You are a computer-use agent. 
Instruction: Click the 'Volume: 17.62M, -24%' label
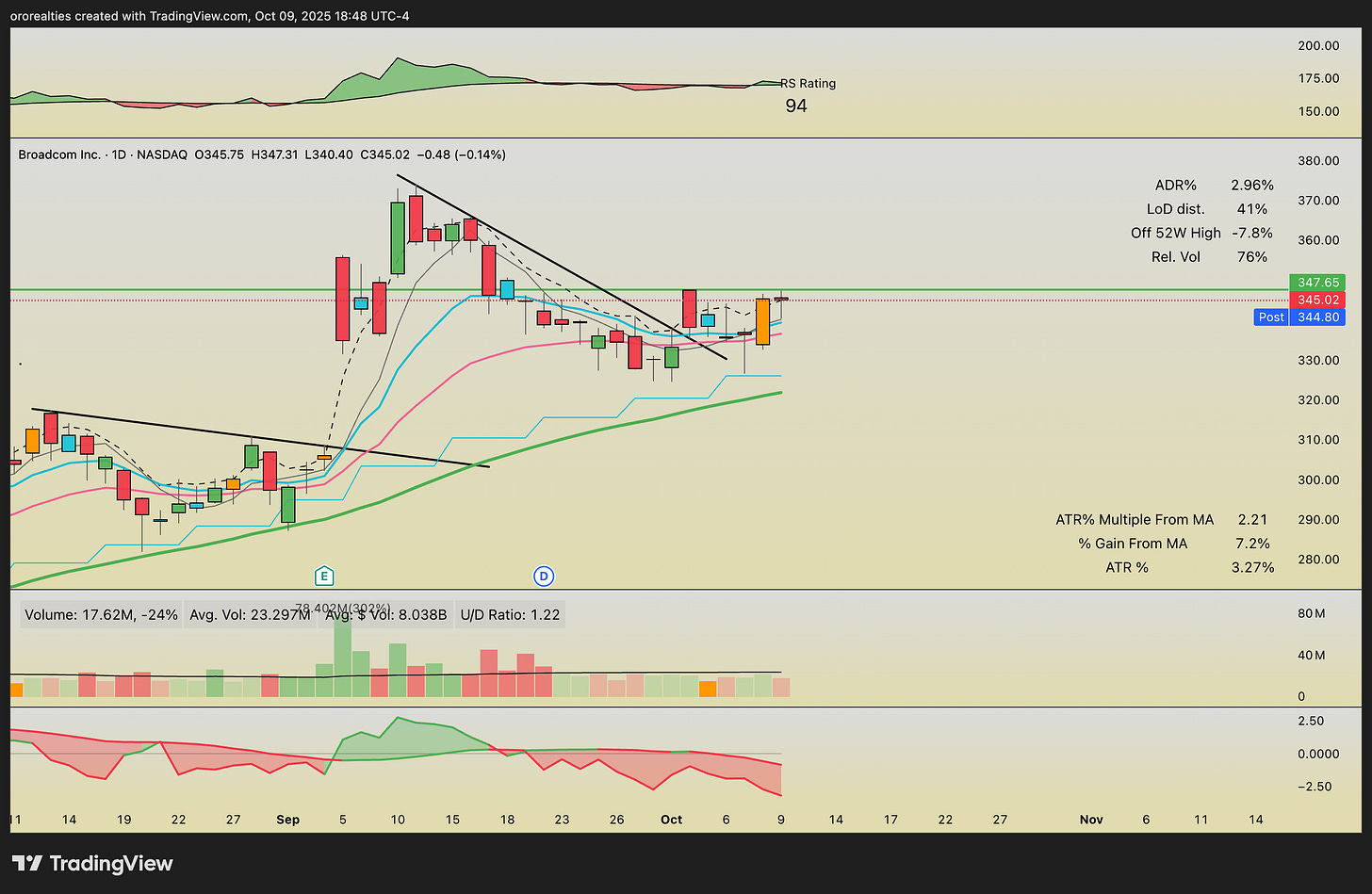click(x=101, y=615)
